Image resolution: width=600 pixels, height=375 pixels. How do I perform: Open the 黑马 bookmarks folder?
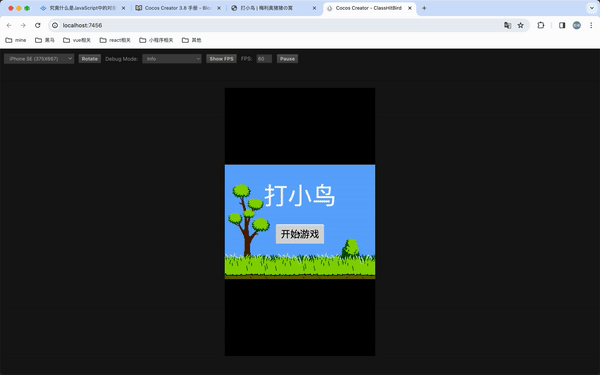pyautogui.click(x=45, y=40)
